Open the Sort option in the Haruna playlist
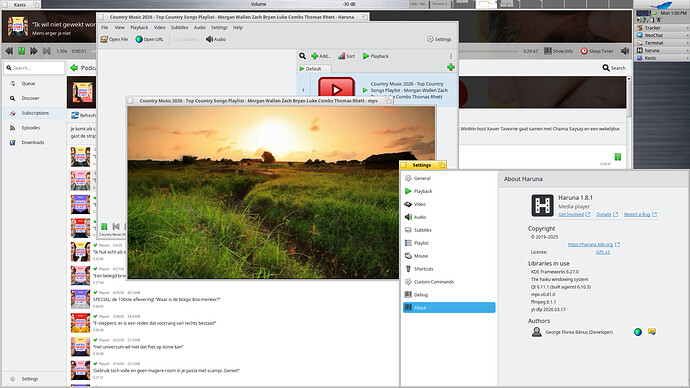The image size is (690, 388). point(347,56)
